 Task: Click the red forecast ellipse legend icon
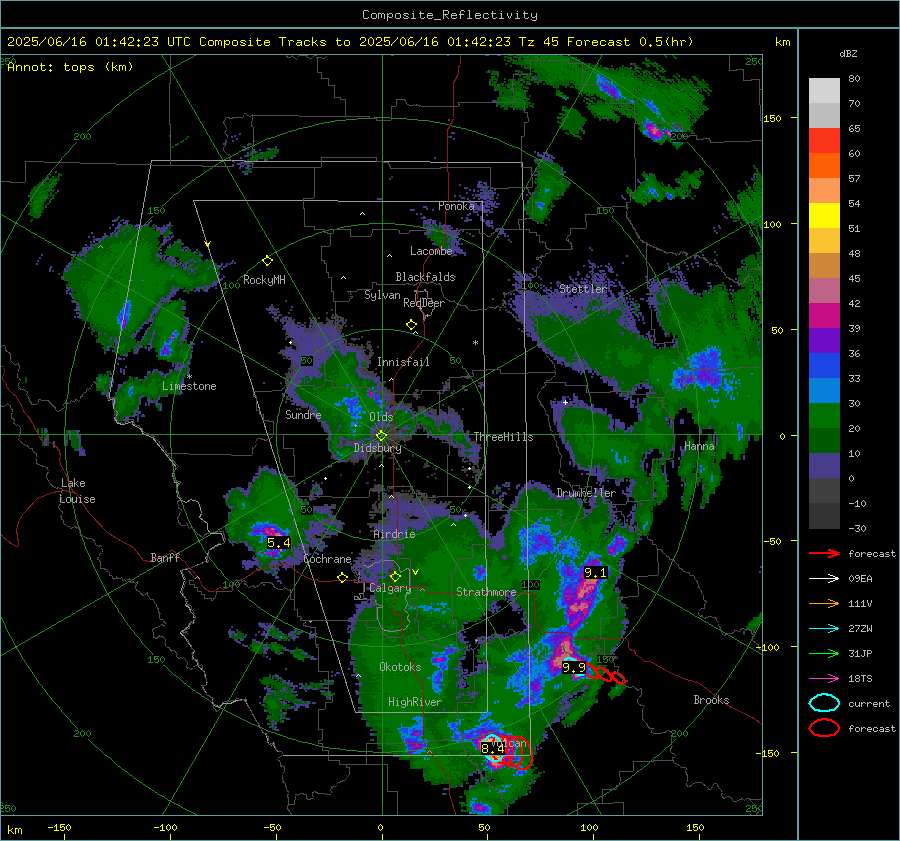[824, 728]
